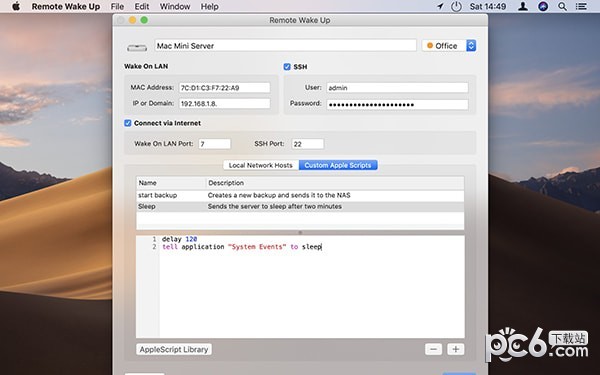600x375 pixels.
Task: Click the IP or Domain field
Action: (x=225, y=103)
